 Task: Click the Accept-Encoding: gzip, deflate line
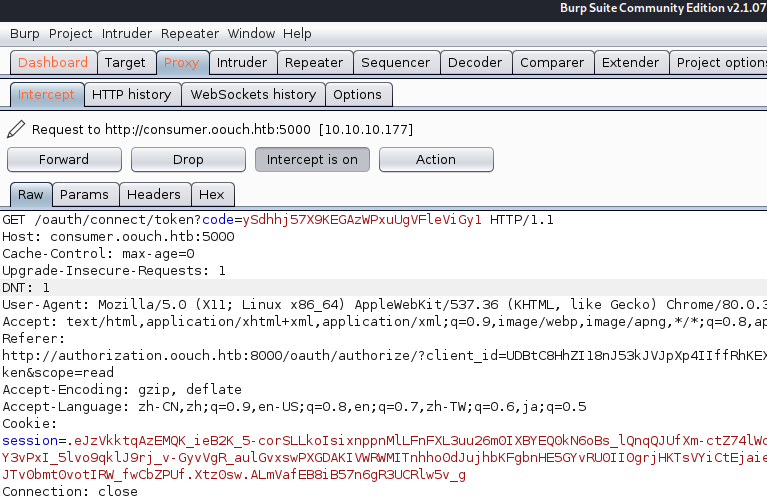pyautogui.click(x=122, y=390)
